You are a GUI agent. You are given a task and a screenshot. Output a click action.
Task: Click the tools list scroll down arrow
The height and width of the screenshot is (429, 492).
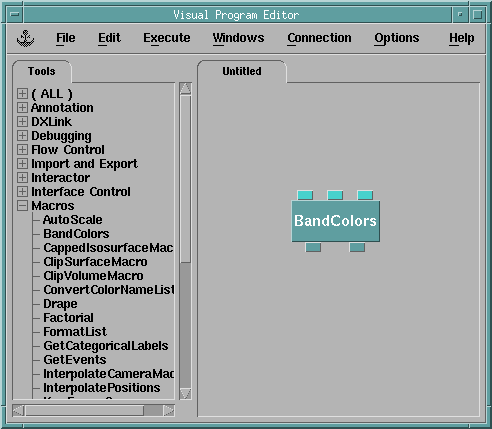point(185,394)
